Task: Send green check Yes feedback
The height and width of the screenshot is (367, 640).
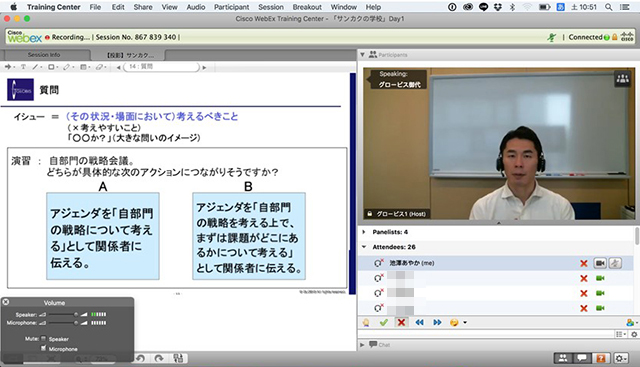Action: pyautogui.click(x=384, y=323)
